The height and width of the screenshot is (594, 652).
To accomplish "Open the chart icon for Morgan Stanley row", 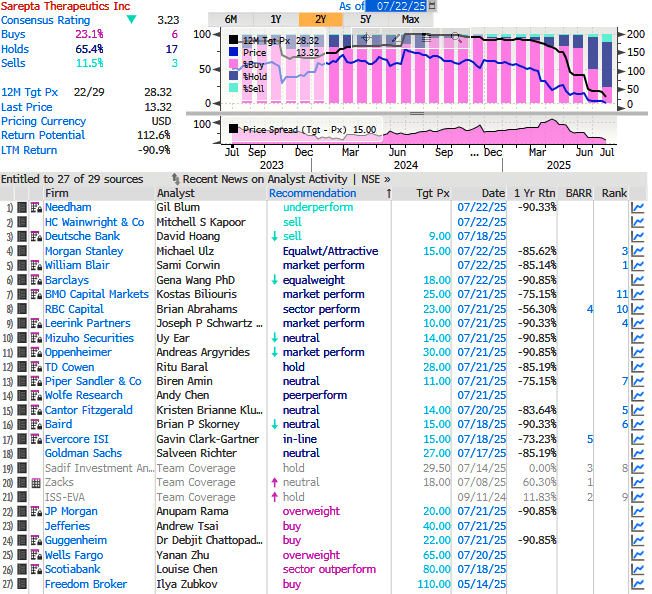I will [x=637, y=251].
